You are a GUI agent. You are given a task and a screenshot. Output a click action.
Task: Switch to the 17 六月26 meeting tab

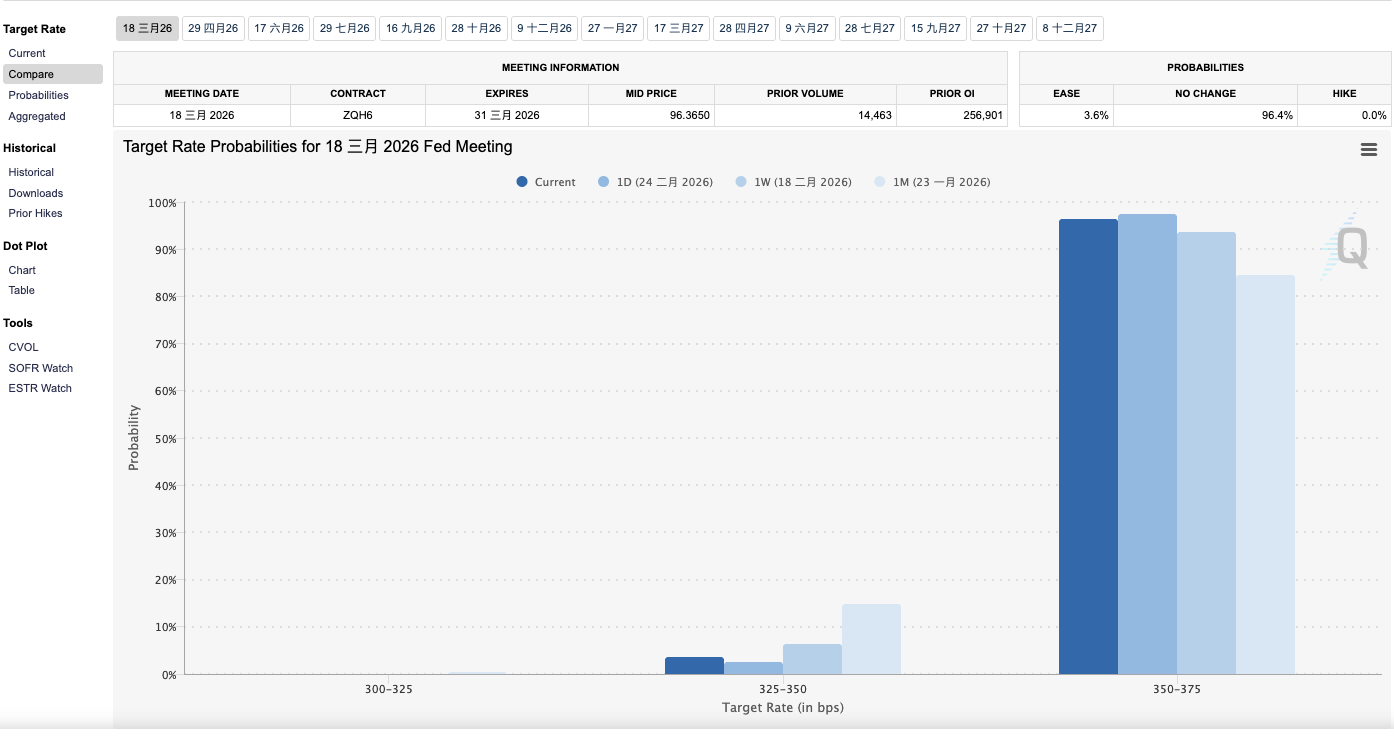click(x=279, y=28)
